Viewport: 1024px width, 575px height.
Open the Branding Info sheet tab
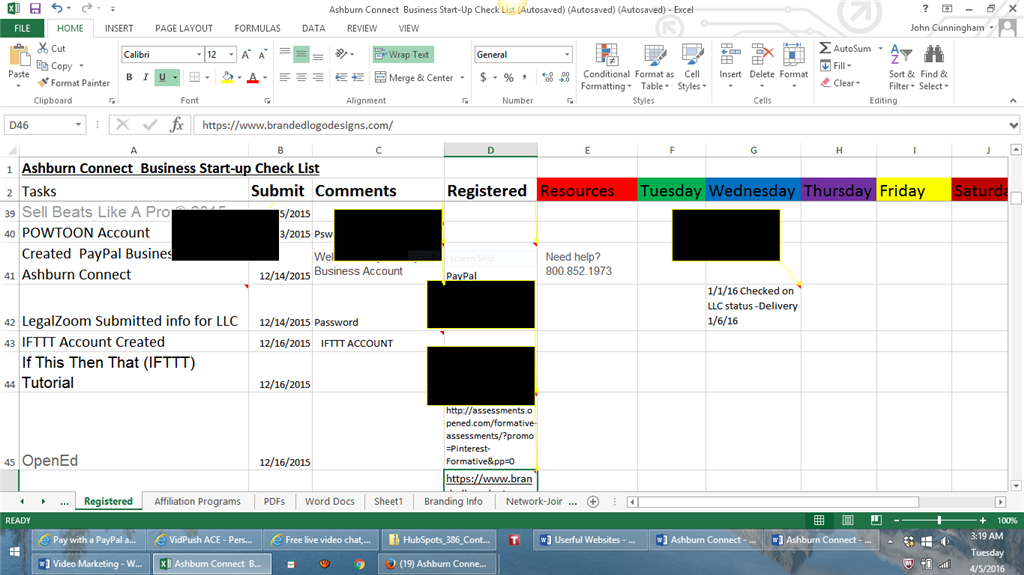tap(453, 501)
